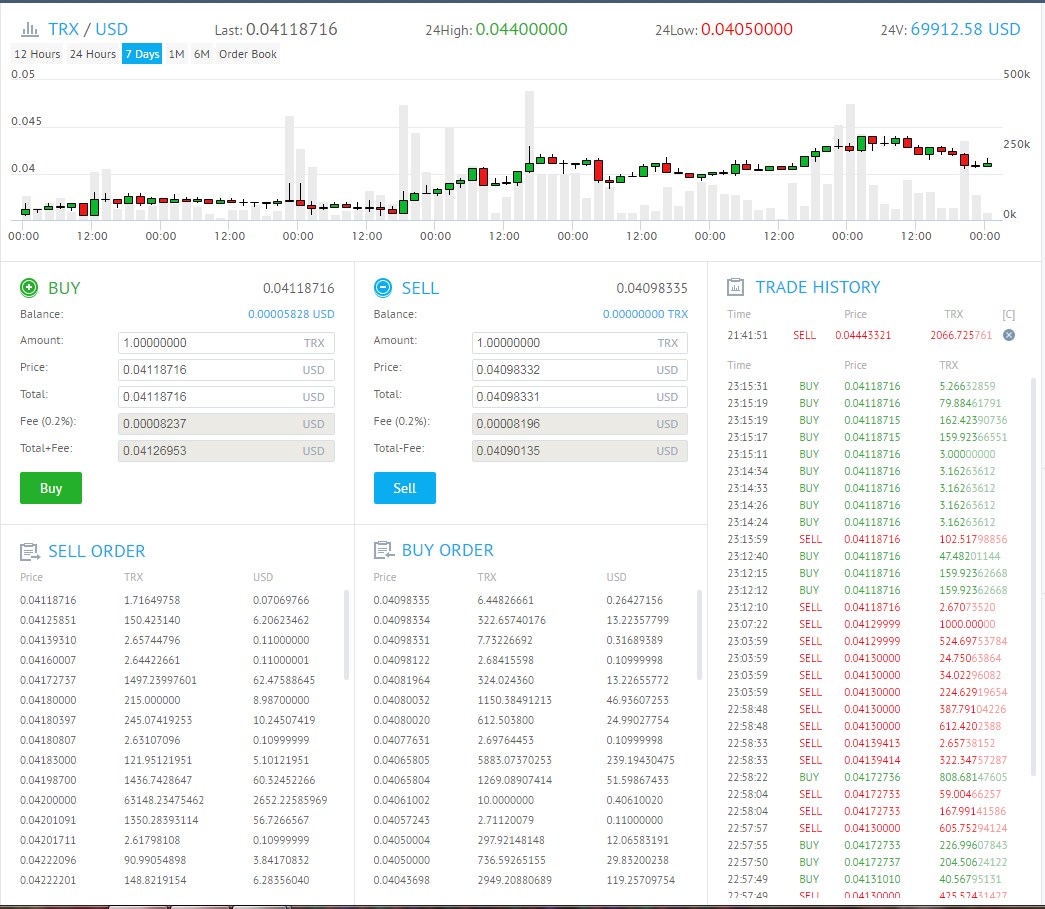Click the Sell Order list icon

(x=29, y=552)
